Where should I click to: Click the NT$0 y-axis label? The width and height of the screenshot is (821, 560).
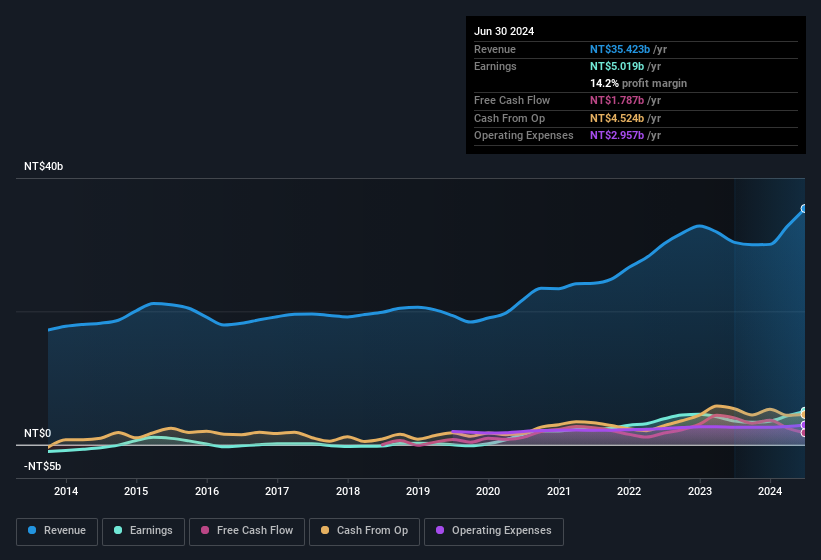coord(38,433)
